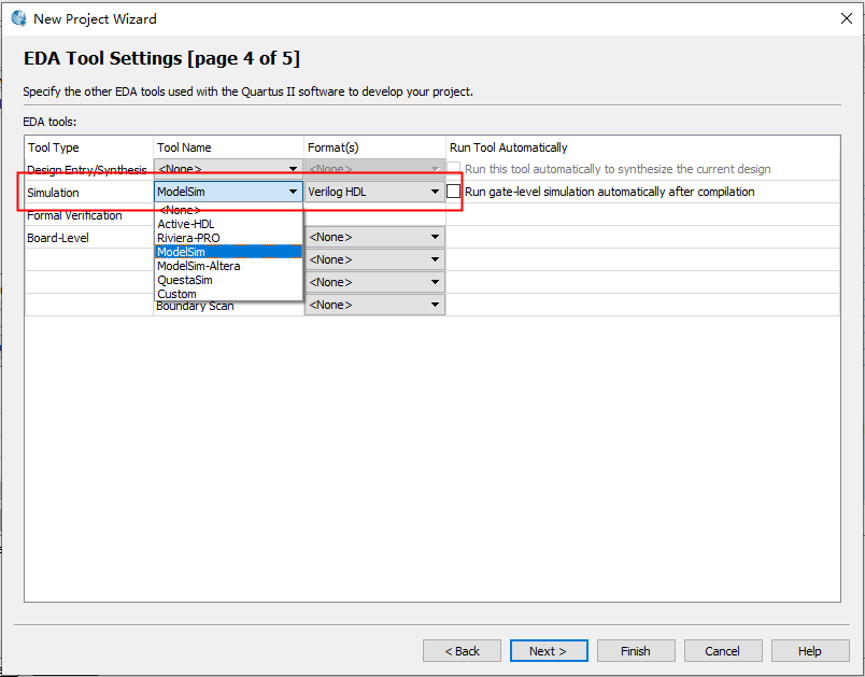Image resolution: width=865 pixels, height=677 pixels.
Task: Click Finish to complete the wizard
Action: click(x=635, y=651)
